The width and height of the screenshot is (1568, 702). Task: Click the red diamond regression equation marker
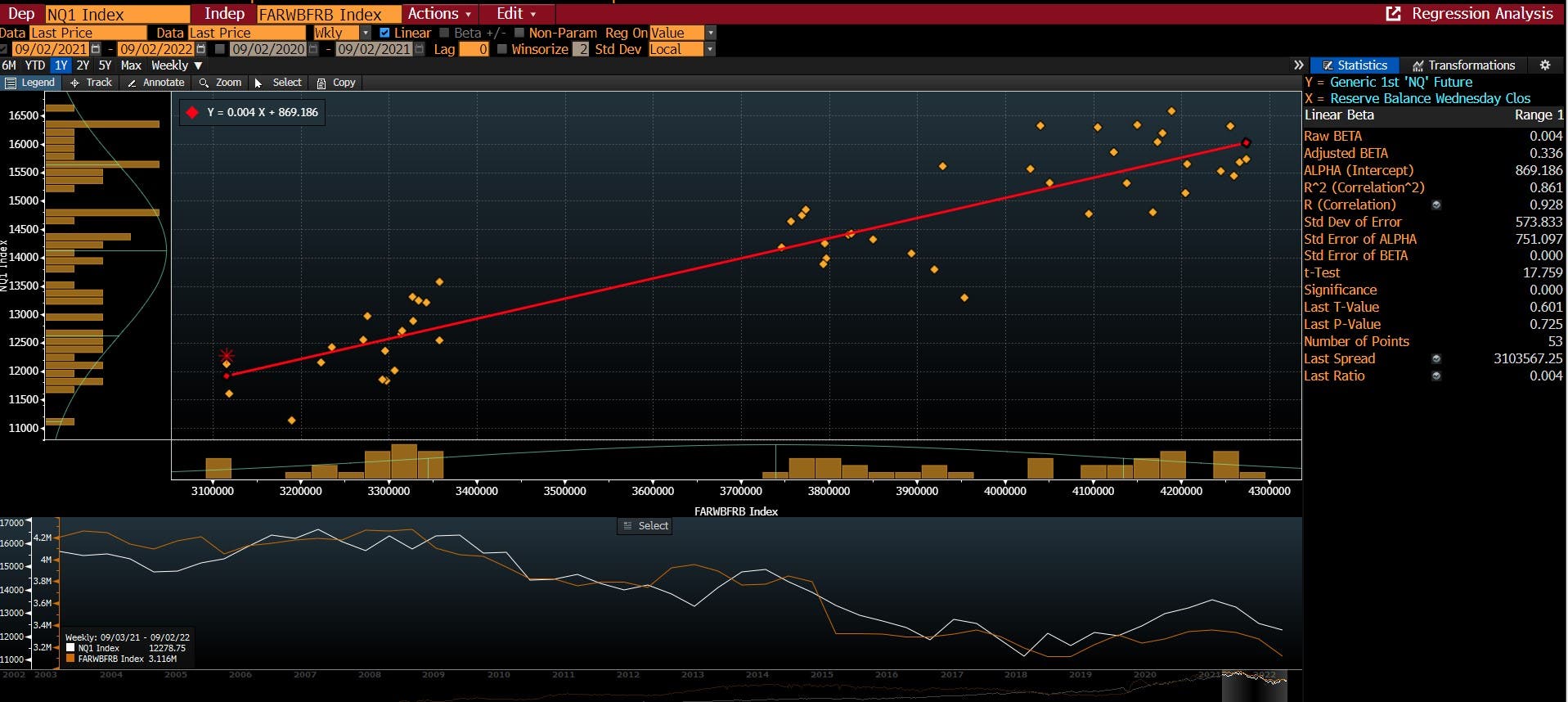[x=192, y=112]
